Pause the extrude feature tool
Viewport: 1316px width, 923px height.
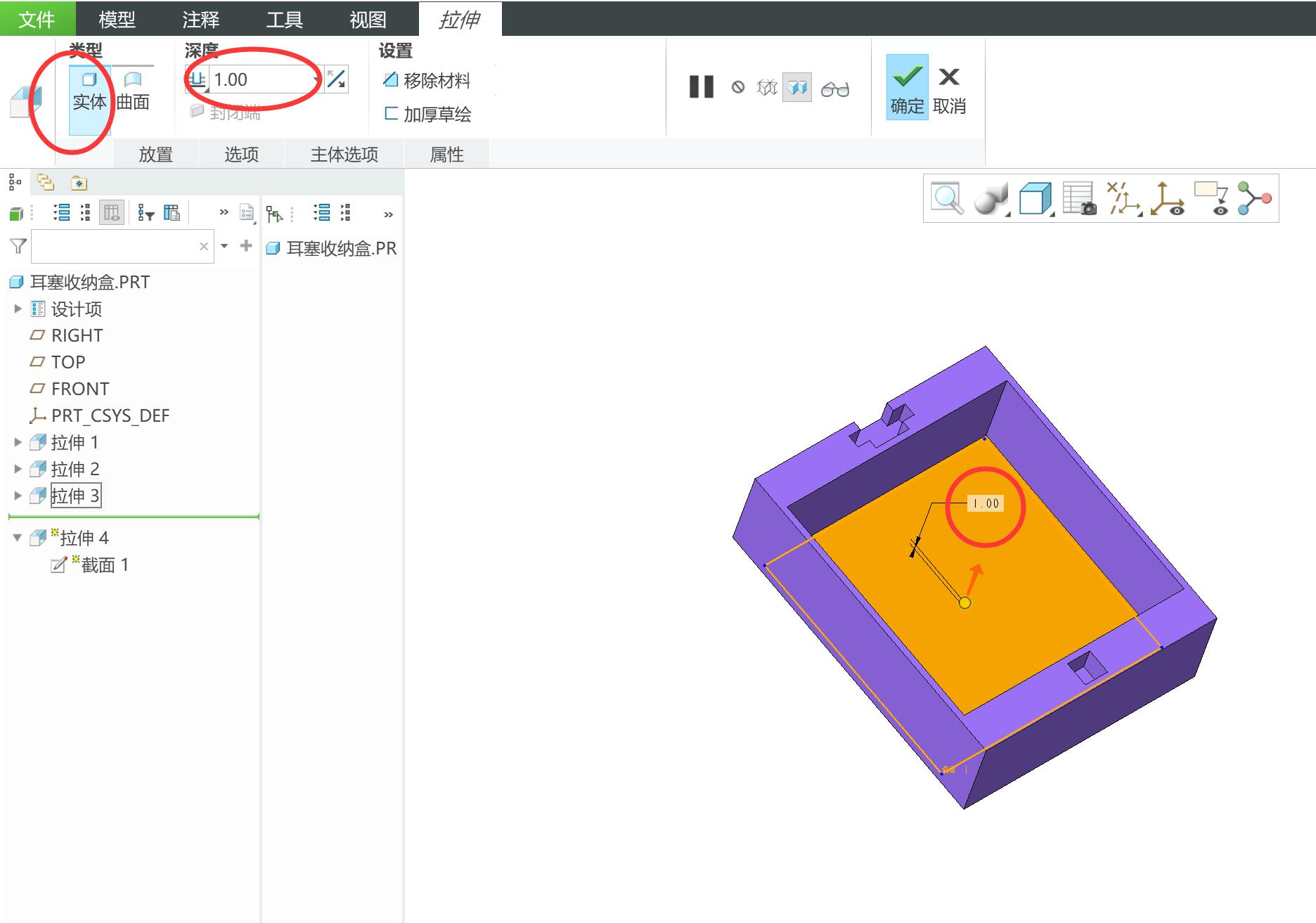click(x=701, y=87)
